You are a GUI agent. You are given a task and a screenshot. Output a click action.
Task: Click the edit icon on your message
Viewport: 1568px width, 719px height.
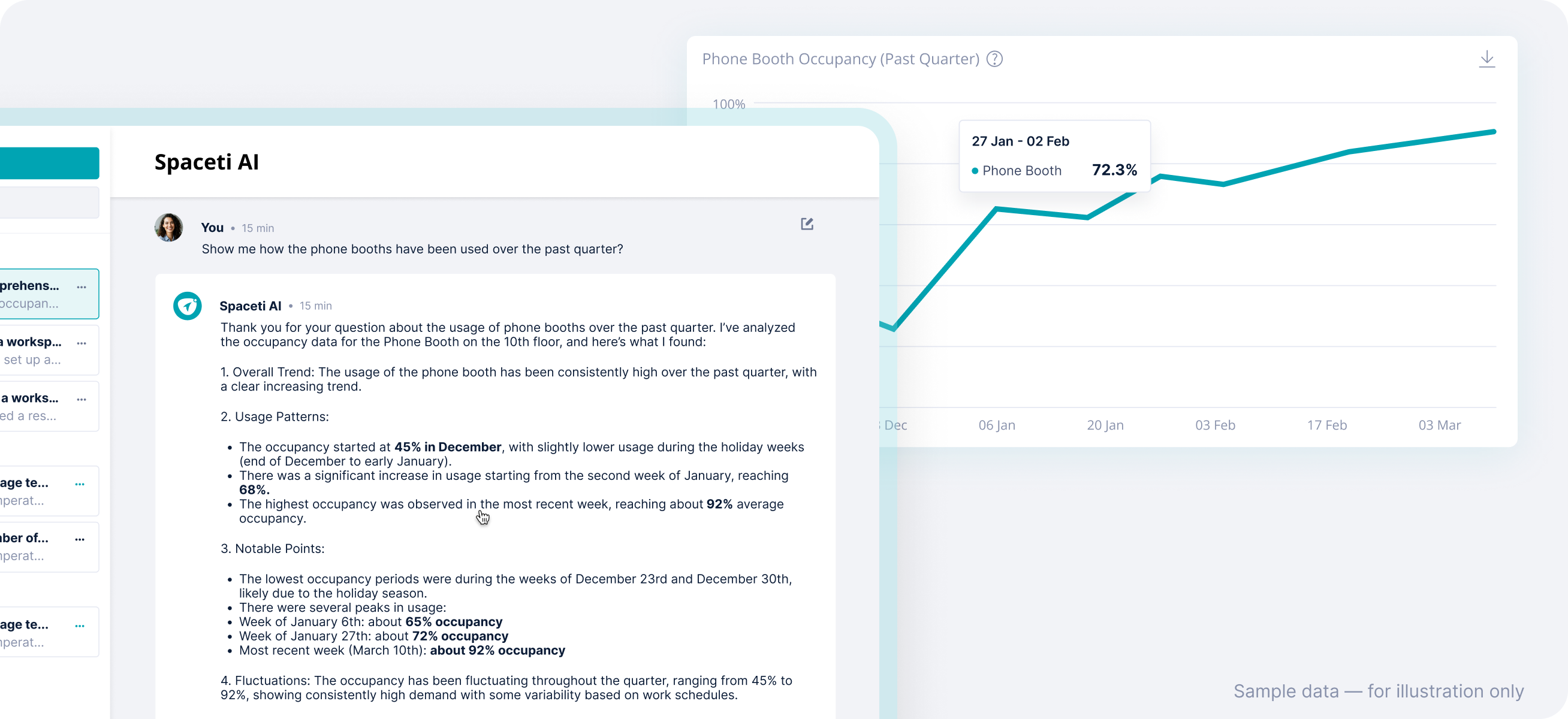tap(807, 224)
